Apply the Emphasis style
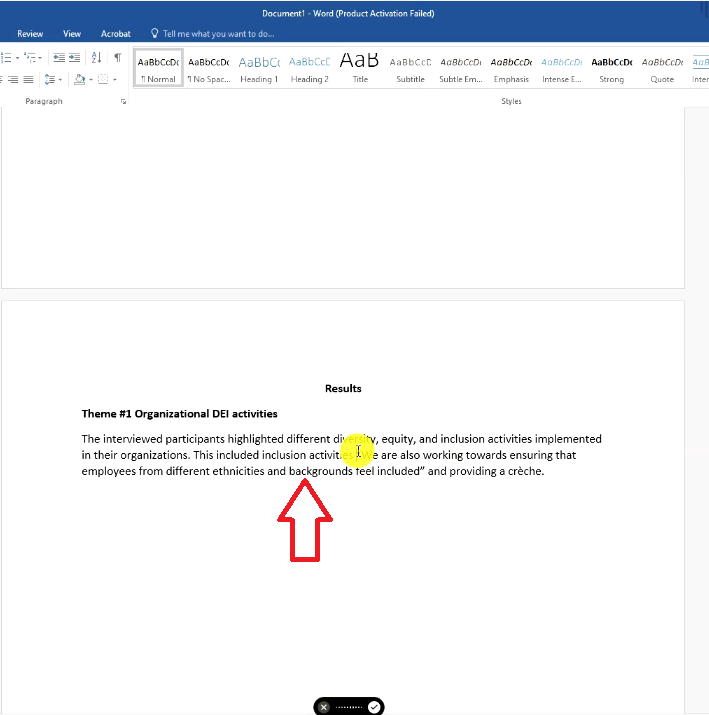Viewport: 709px width, 715px height. tap(511, 68)
